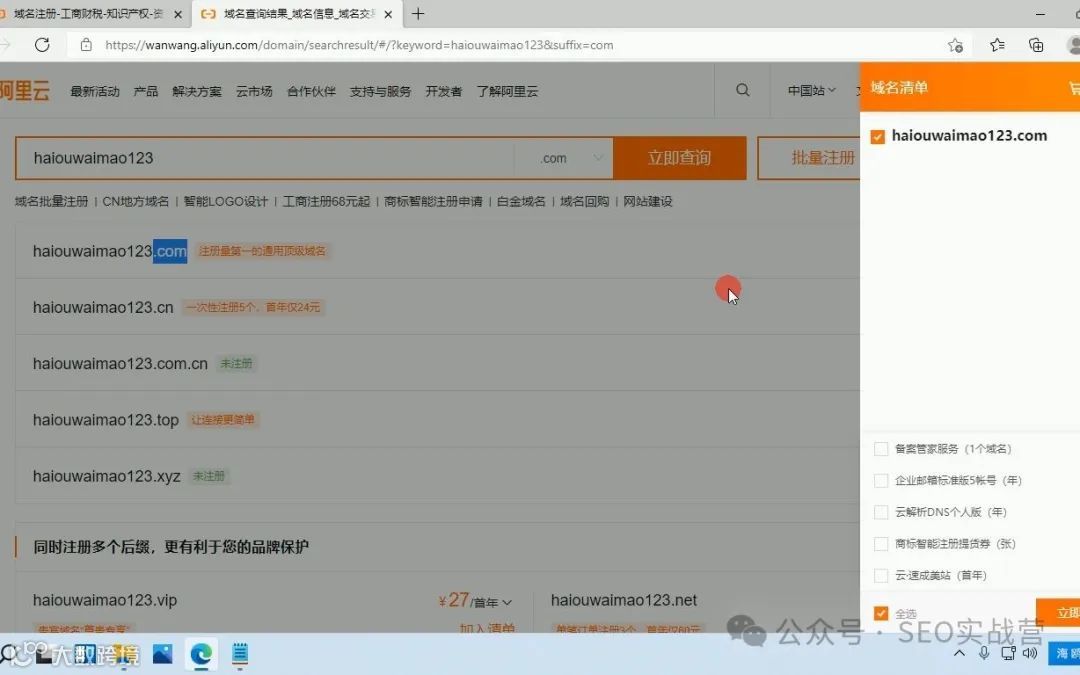Screen dimensions: 1080x675
Task: Open CN地方域名 link
Action: [136, 201]
